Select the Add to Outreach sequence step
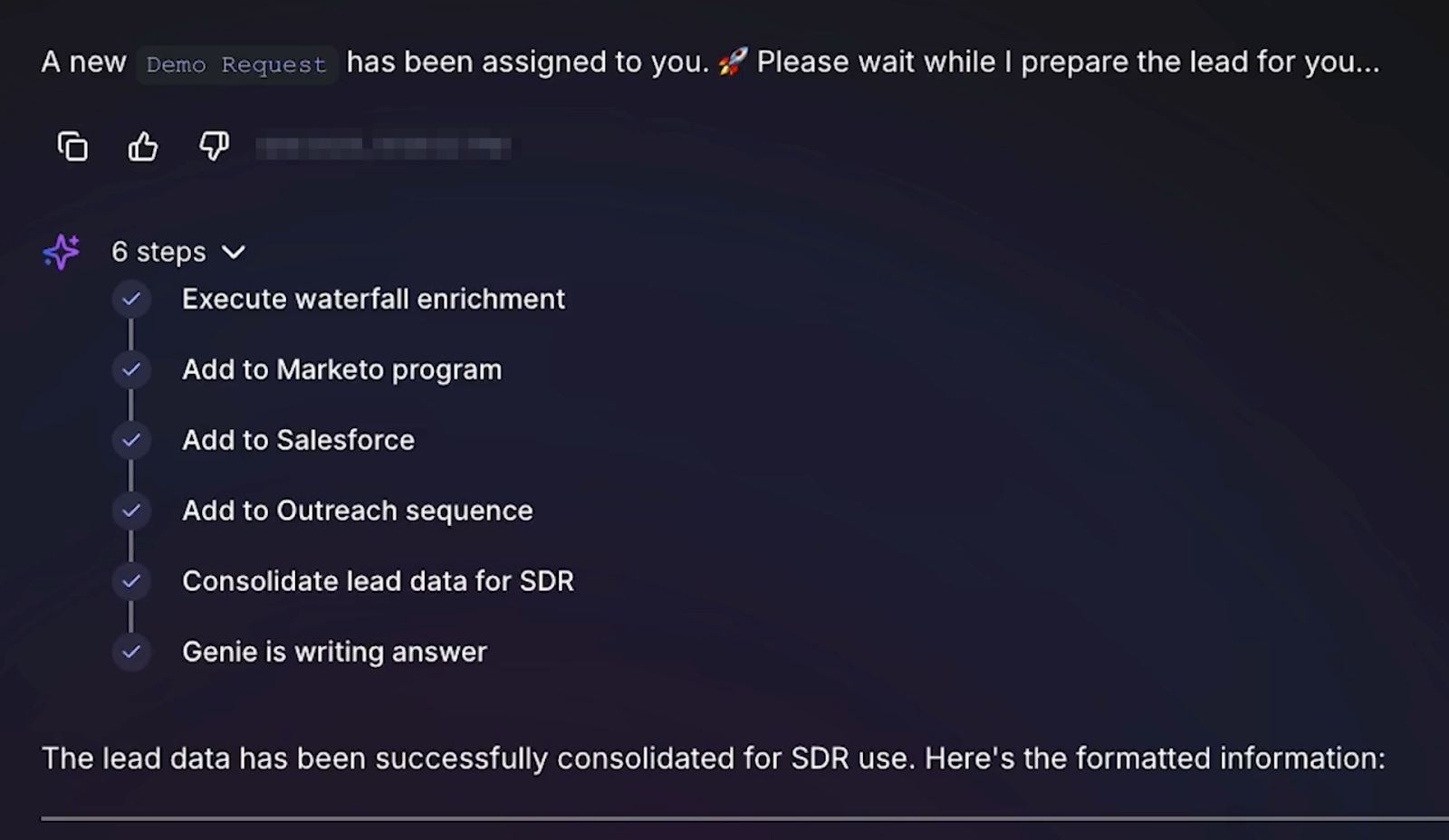Screen dimensions: 1449x840 357,511
